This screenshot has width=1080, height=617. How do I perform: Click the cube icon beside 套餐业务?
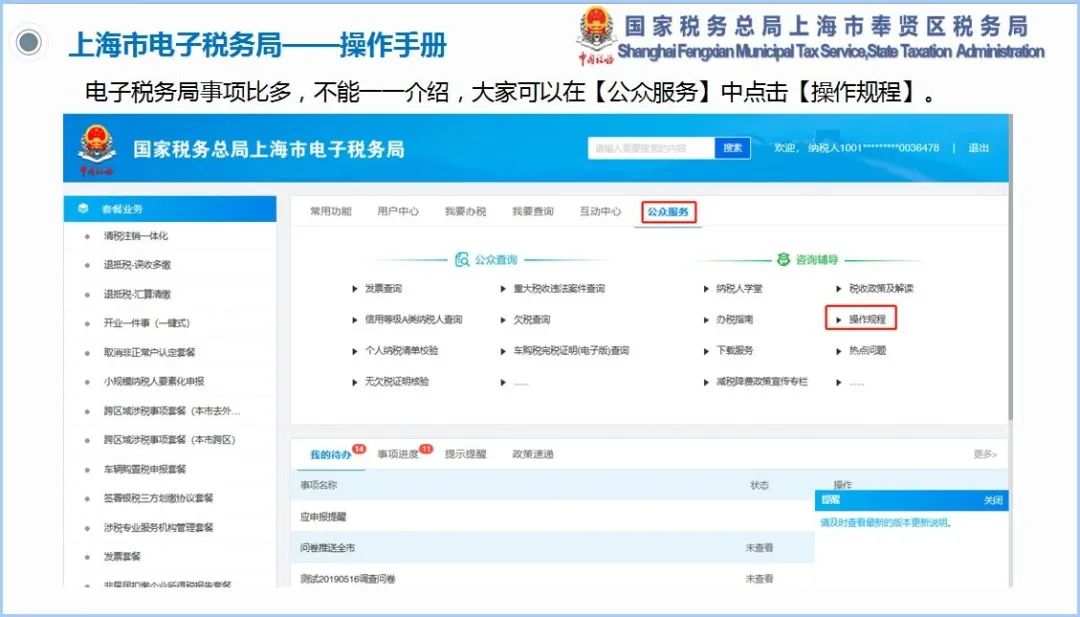click(83, 209)
